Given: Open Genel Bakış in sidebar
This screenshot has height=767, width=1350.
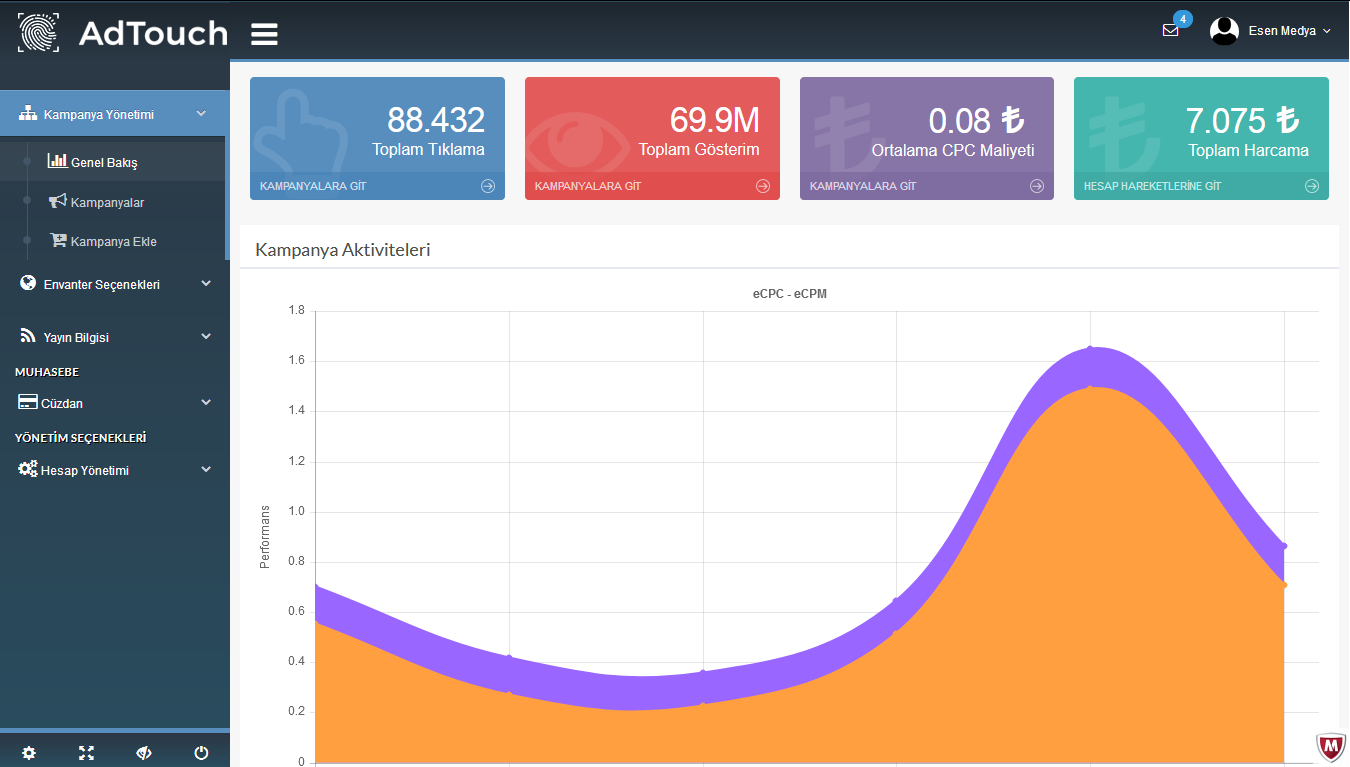Looking at the screenshot, I should click(104, 162).
